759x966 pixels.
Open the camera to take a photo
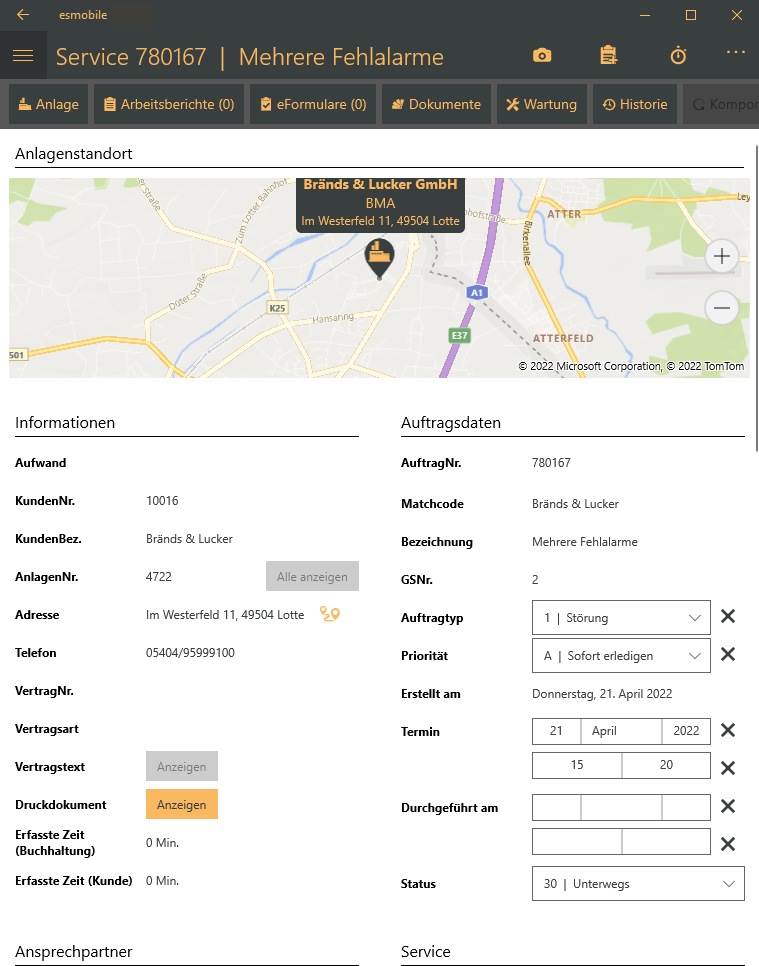(542, 55)
